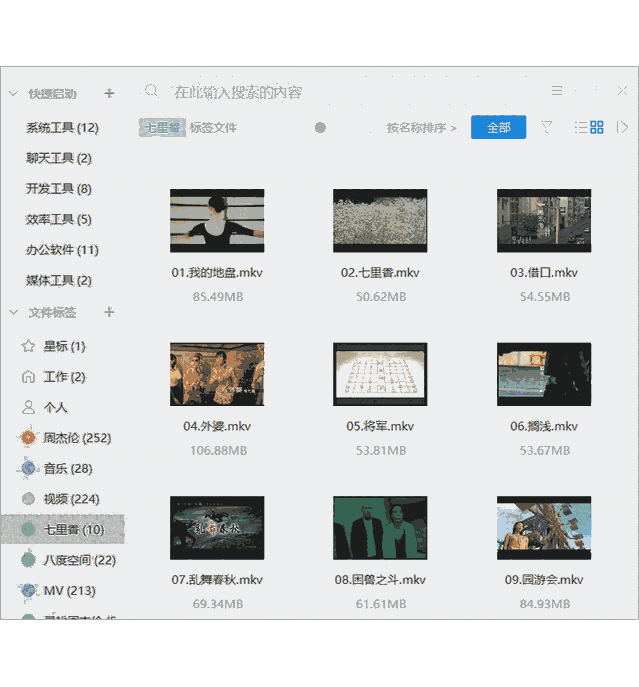Screen dimensions: 639x687
Task: Add new file tag plus
Action: 109,312
